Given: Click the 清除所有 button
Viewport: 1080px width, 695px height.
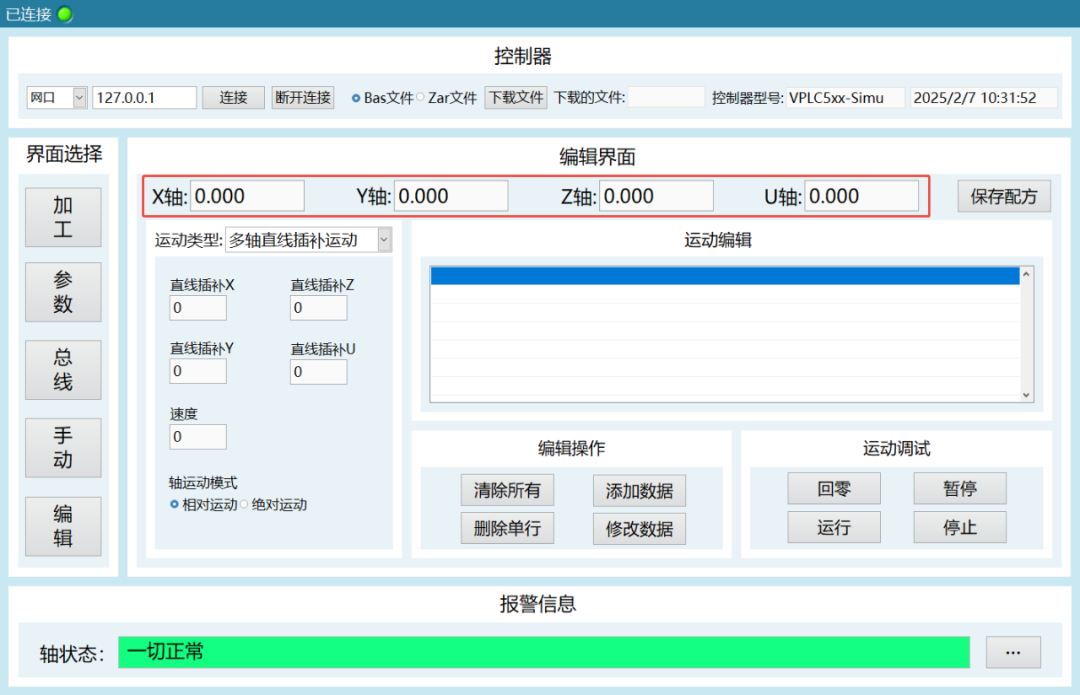Looking at the screenshot, I should click(x=508, y=490).
